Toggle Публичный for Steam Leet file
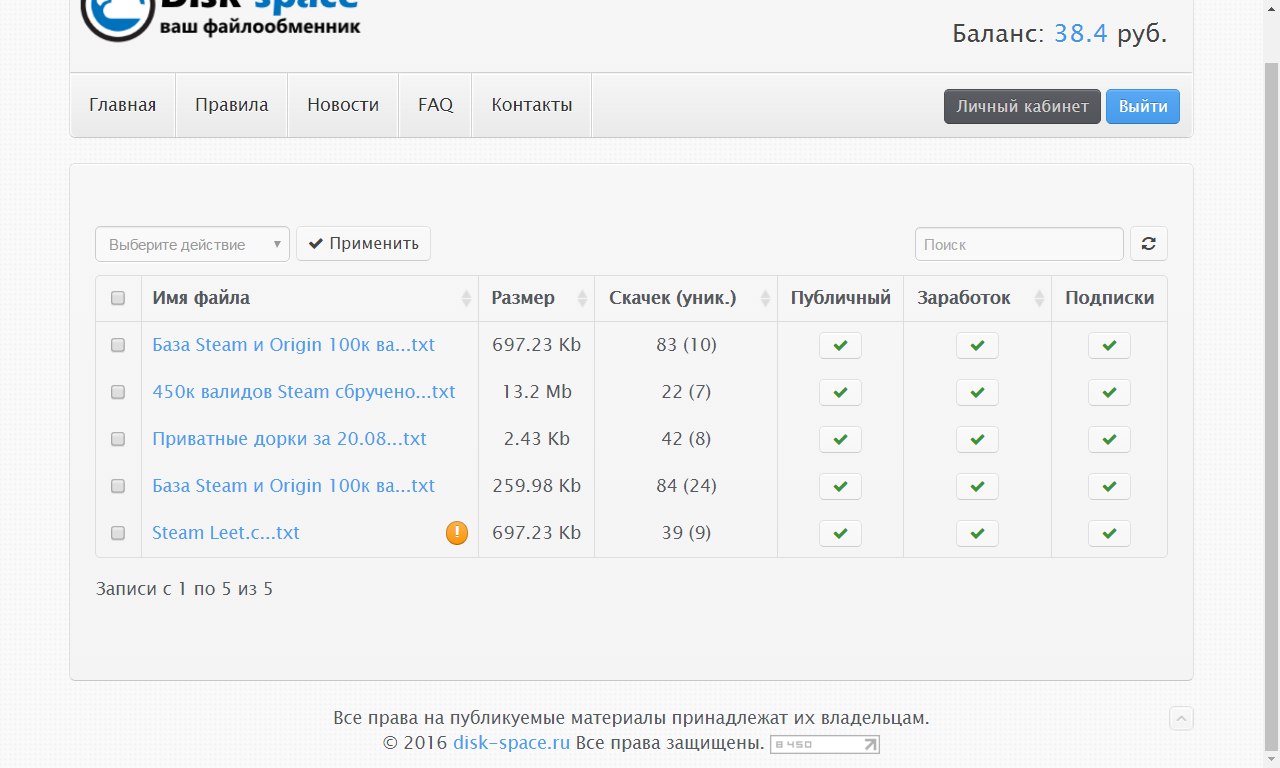The height and width of the screenshot is (768, 1280). click(x=840, y=534)
